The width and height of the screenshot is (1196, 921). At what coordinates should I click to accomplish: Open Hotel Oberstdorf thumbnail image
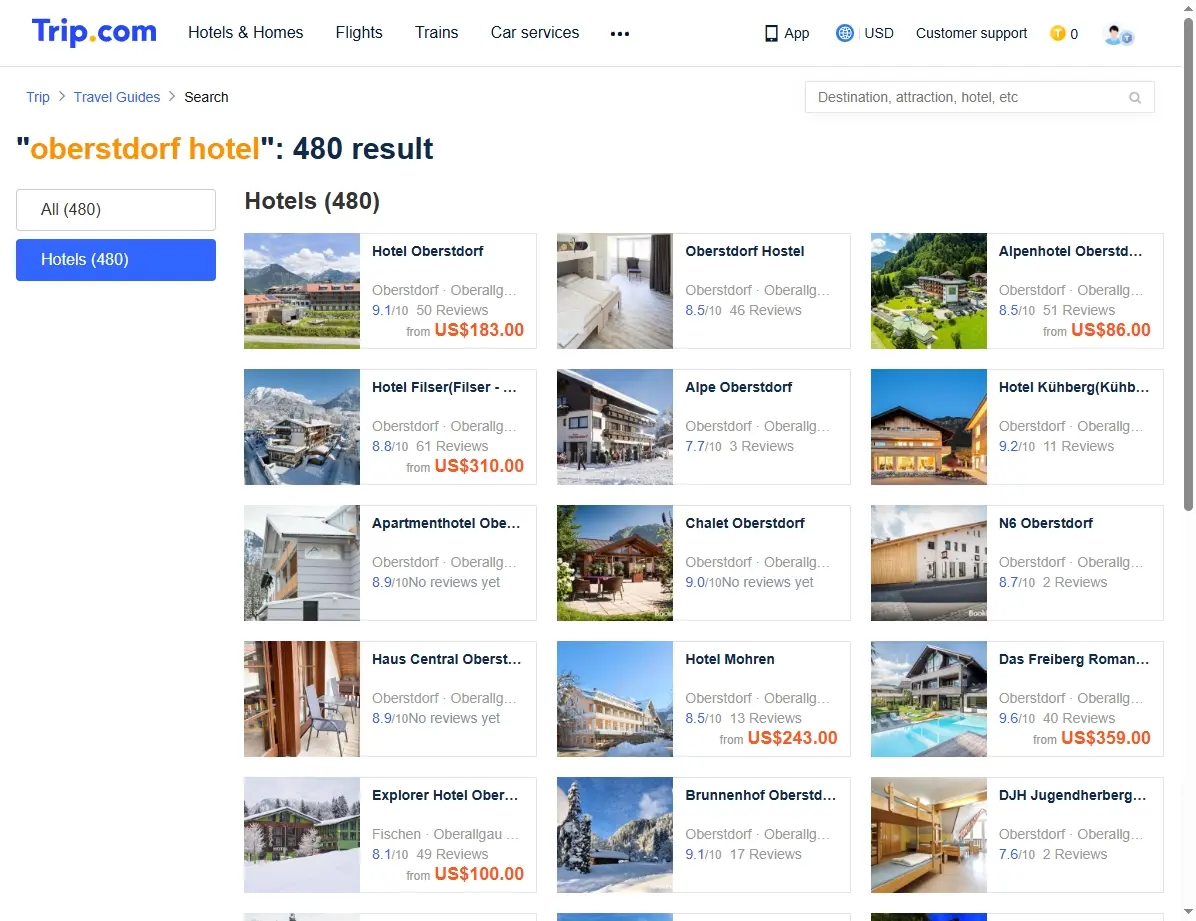(301, 291)
